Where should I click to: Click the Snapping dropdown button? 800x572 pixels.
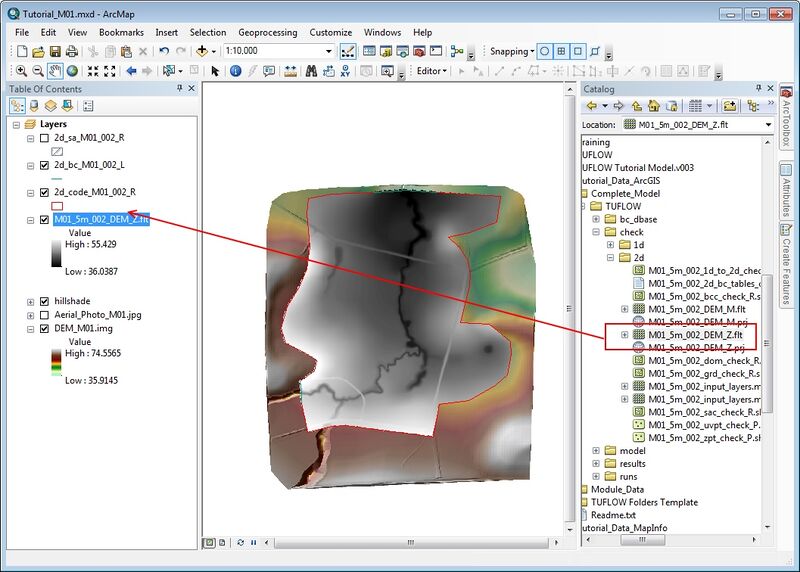coord(511,51)
